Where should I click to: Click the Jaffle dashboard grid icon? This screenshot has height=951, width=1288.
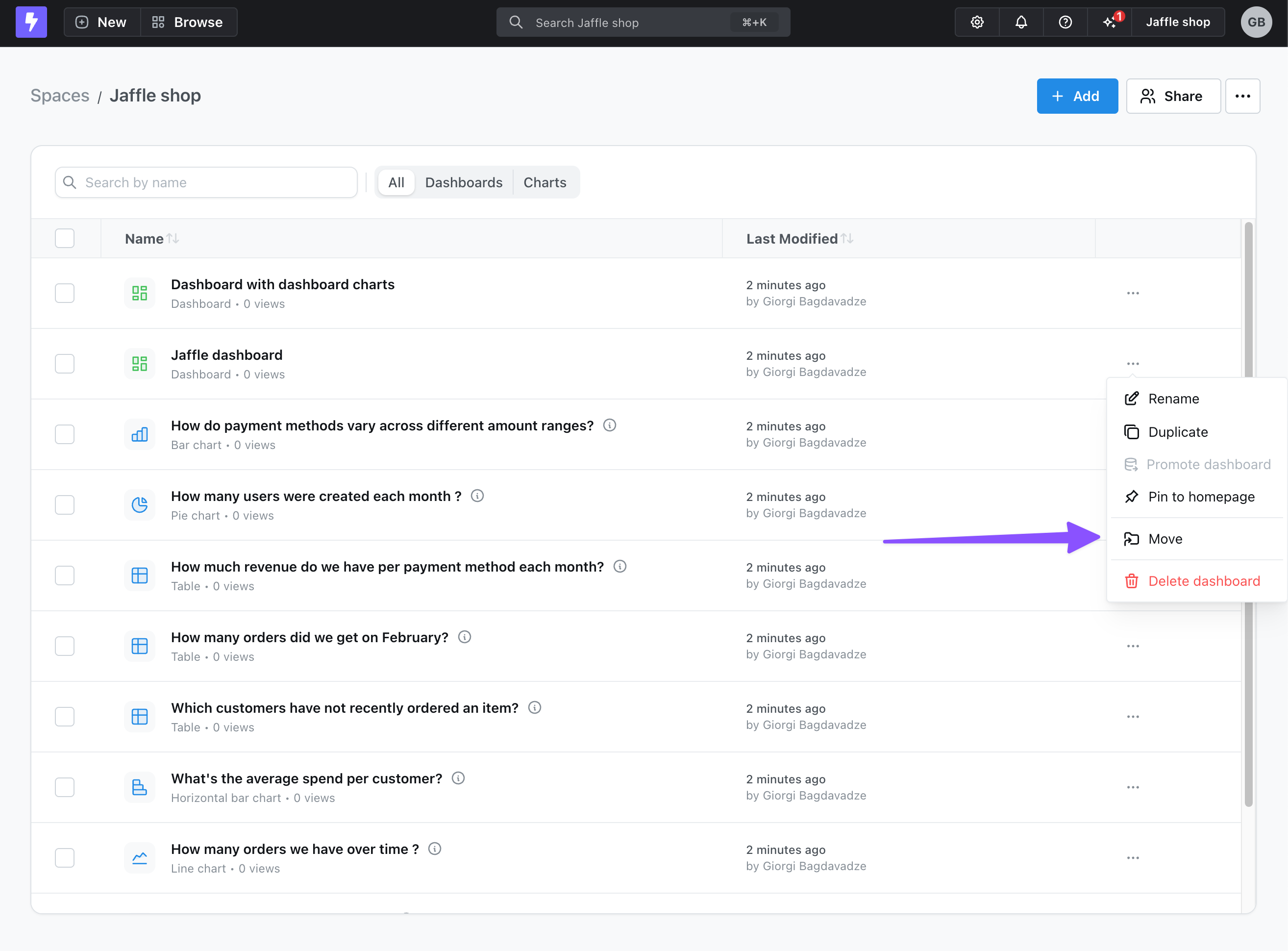[x=139, y=364]
